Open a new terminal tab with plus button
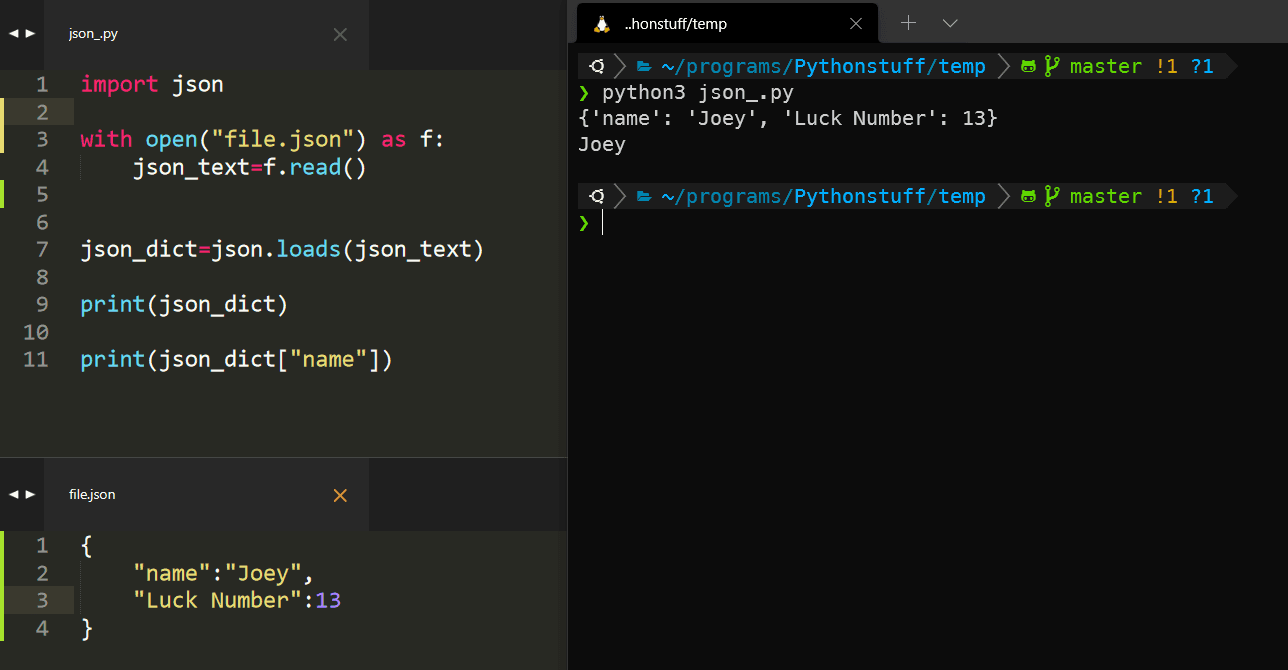The image size is (1288, 670). pyautogui.click(x=908, y=23)
